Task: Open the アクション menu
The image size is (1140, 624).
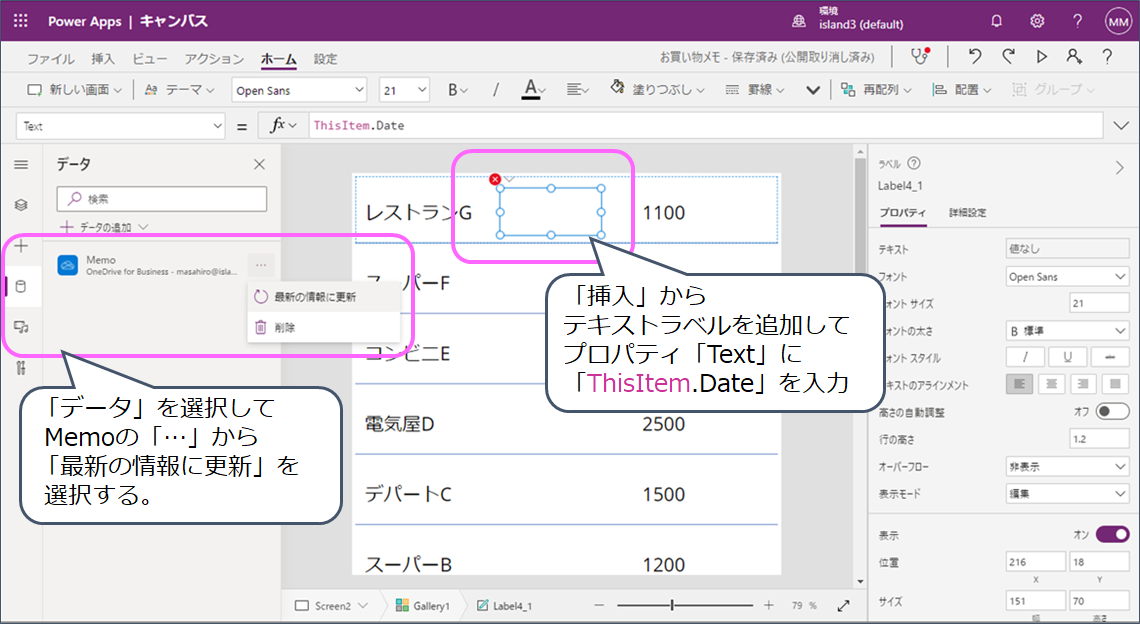Action: pyautogui.click(x=214, y=59)
